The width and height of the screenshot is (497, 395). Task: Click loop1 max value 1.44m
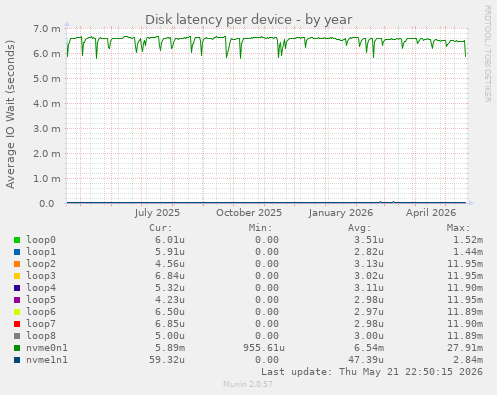click(x=468, y=252)
